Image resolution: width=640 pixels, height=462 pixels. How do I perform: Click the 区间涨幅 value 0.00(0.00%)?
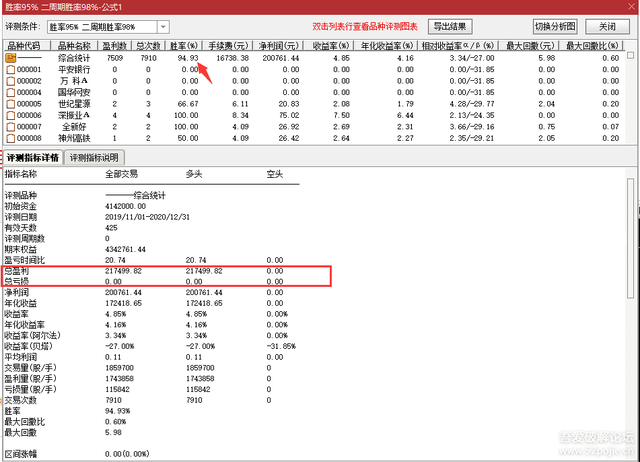tap(127, 454)
